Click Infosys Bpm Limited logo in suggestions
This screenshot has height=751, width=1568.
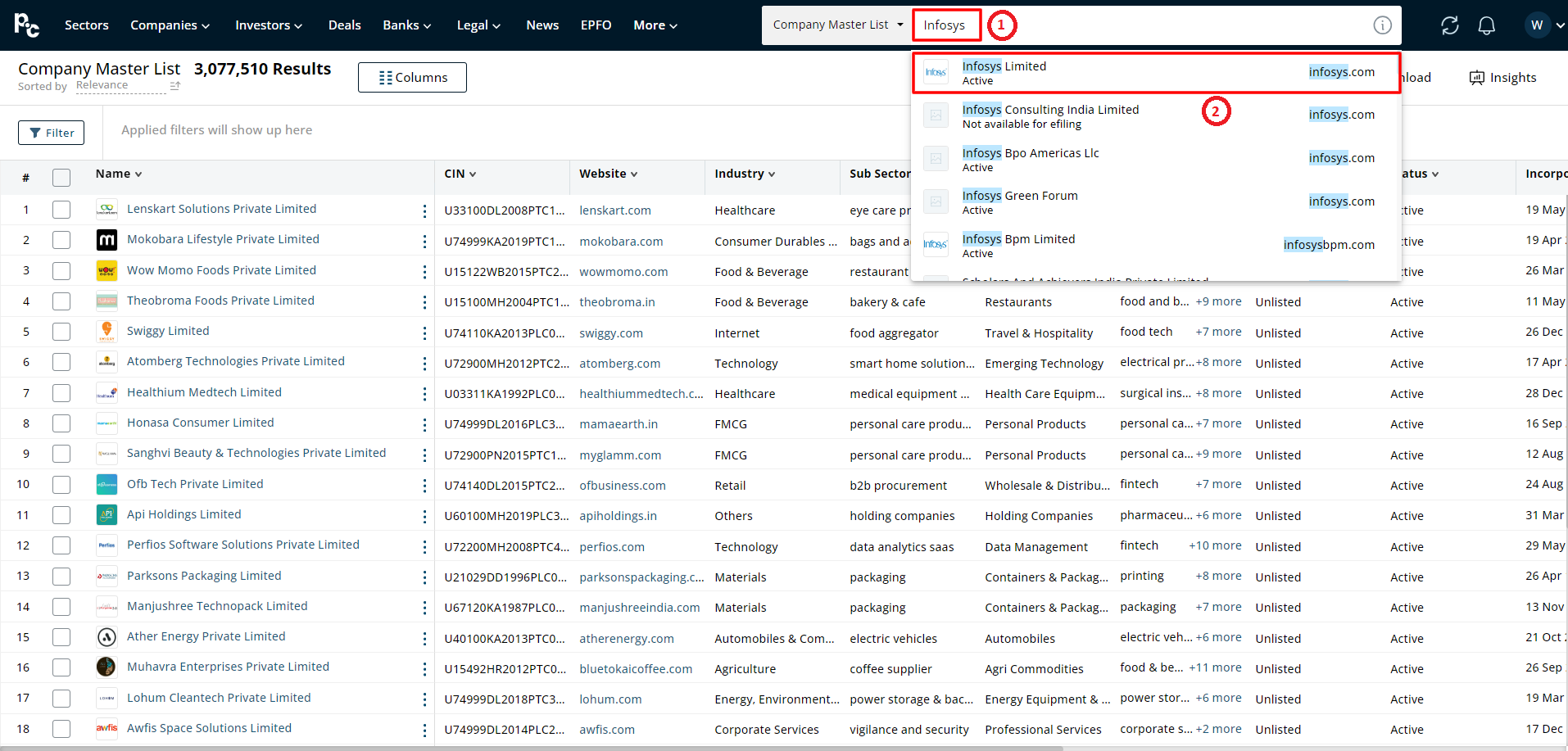936,245
